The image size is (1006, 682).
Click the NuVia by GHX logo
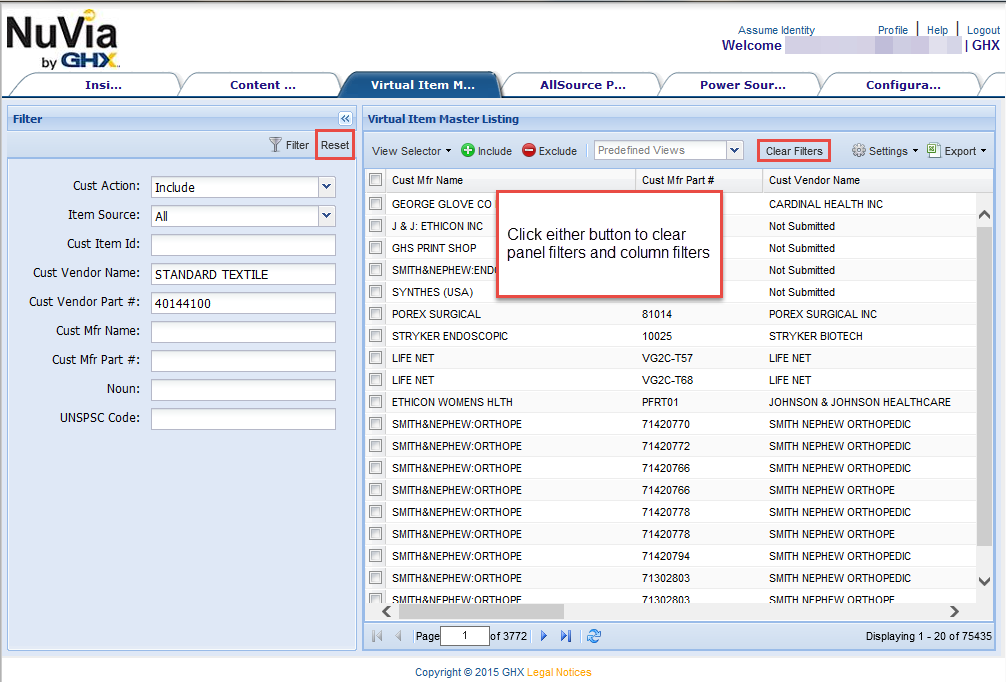62,40
